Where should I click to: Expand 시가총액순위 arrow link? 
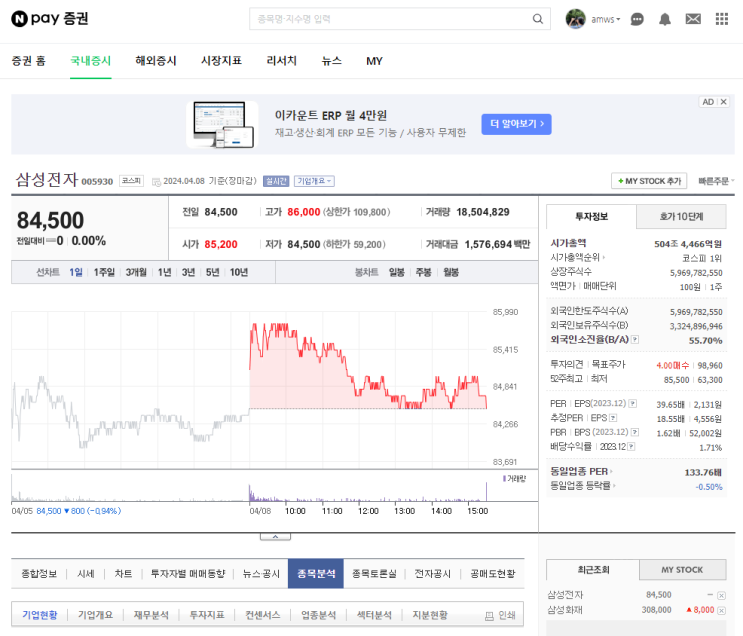(x=577, y=257)
